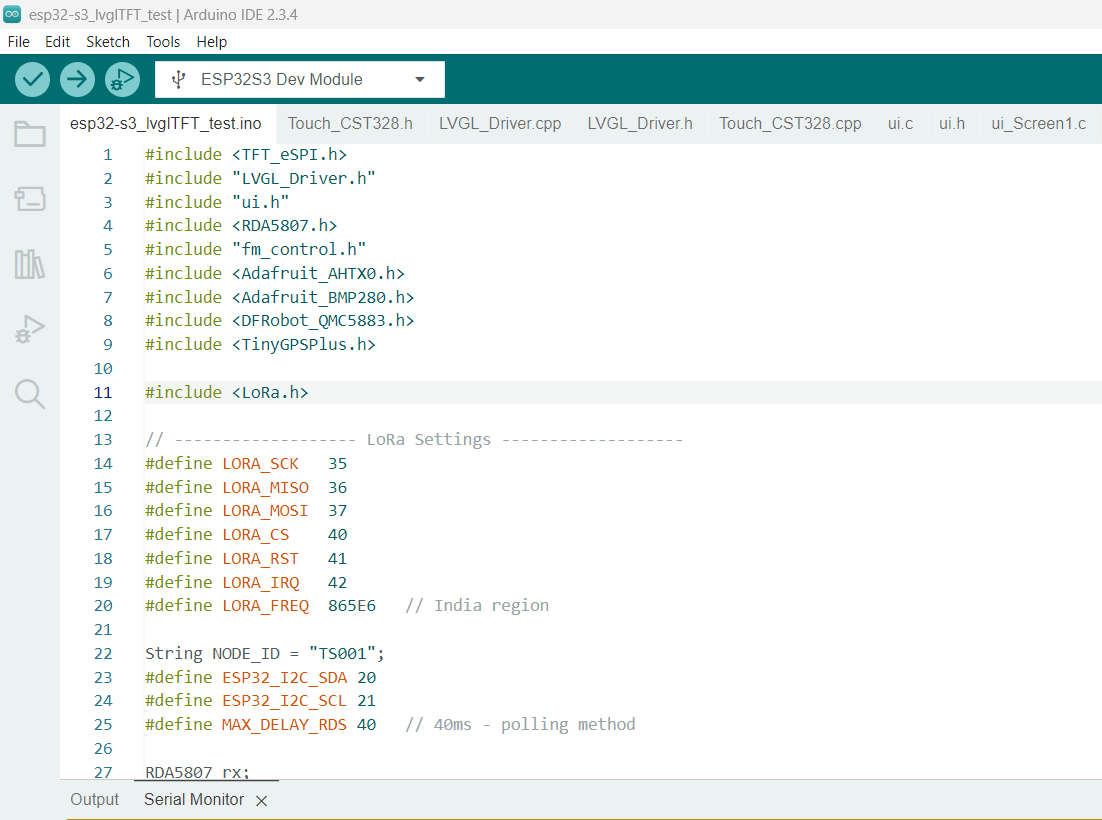Screen dimensions: 1102x820
Task: Select the Serial Monitor panel tab
Action: (194, 800)
